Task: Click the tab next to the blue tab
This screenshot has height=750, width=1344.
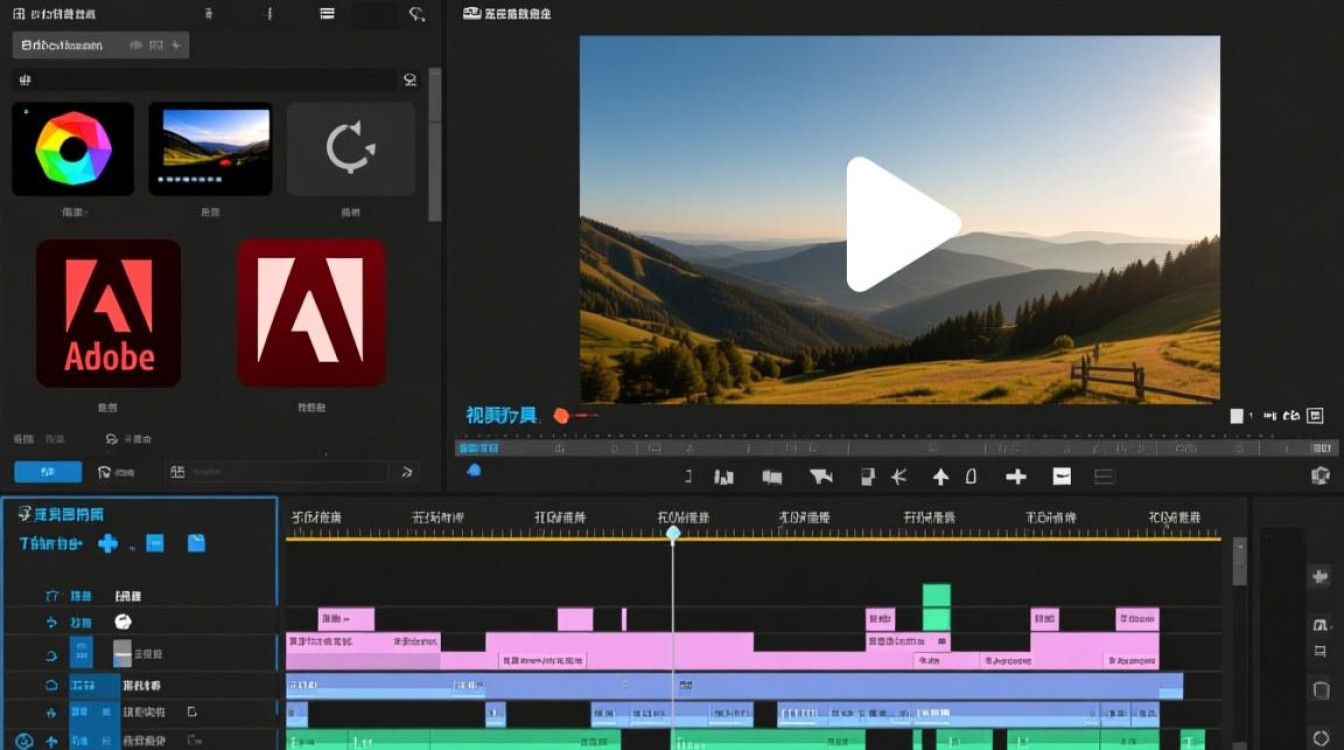Action: (x=116, y=472)
